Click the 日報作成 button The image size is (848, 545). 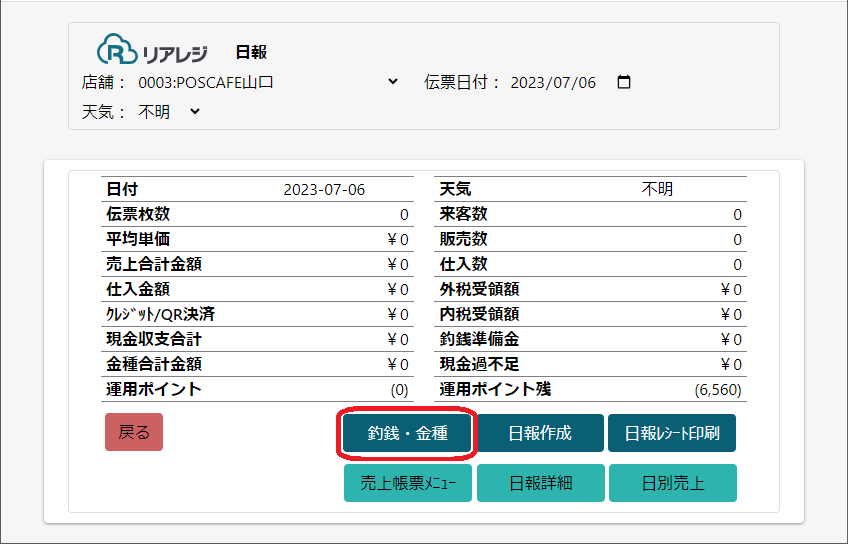[x=540, y=433]
